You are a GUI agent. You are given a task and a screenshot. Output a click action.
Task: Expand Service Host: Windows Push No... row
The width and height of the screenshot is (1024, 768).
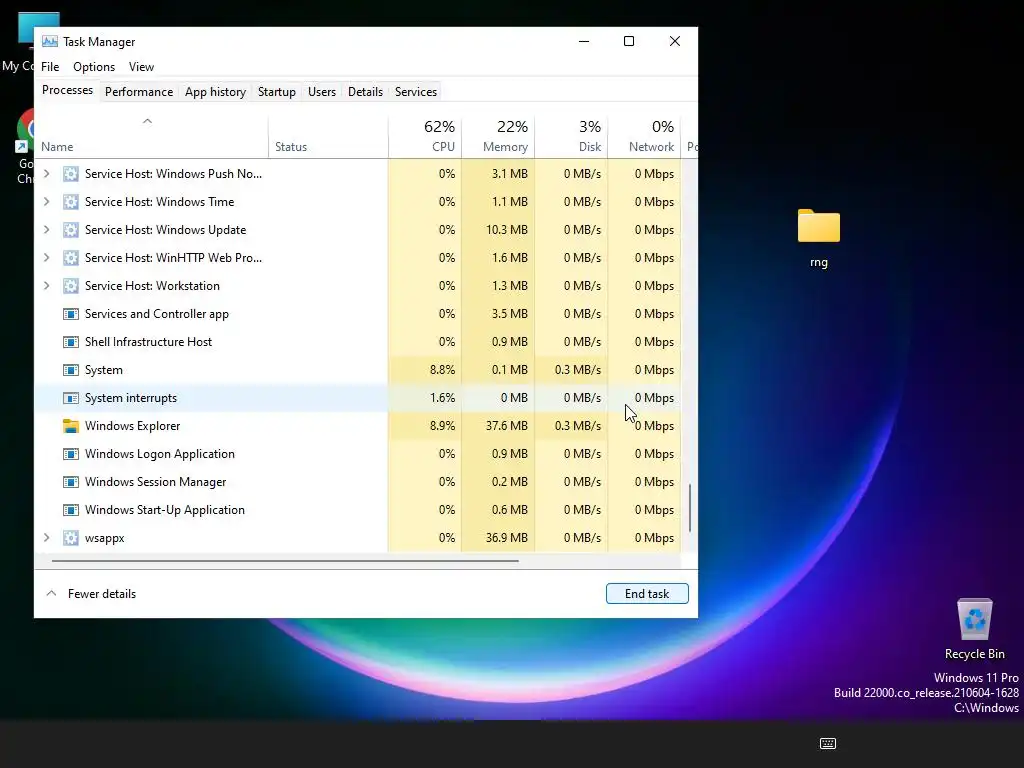[x=46, y=174]
